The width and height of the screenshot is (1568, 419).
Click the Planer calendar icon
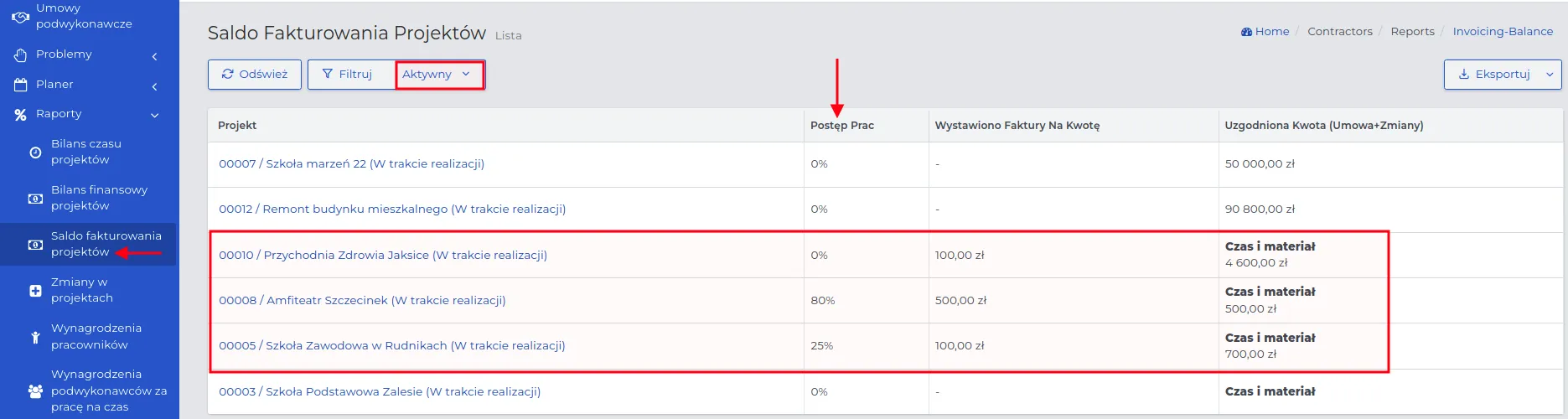(x=20, y=85)
